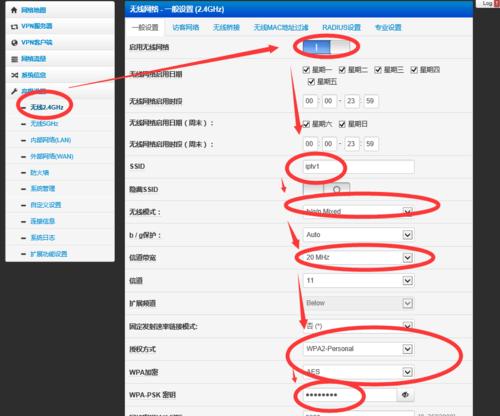Toggle the hide SSID switch
Image resolution: width=500 pixels, height=416 pixels.
[326, 189]
